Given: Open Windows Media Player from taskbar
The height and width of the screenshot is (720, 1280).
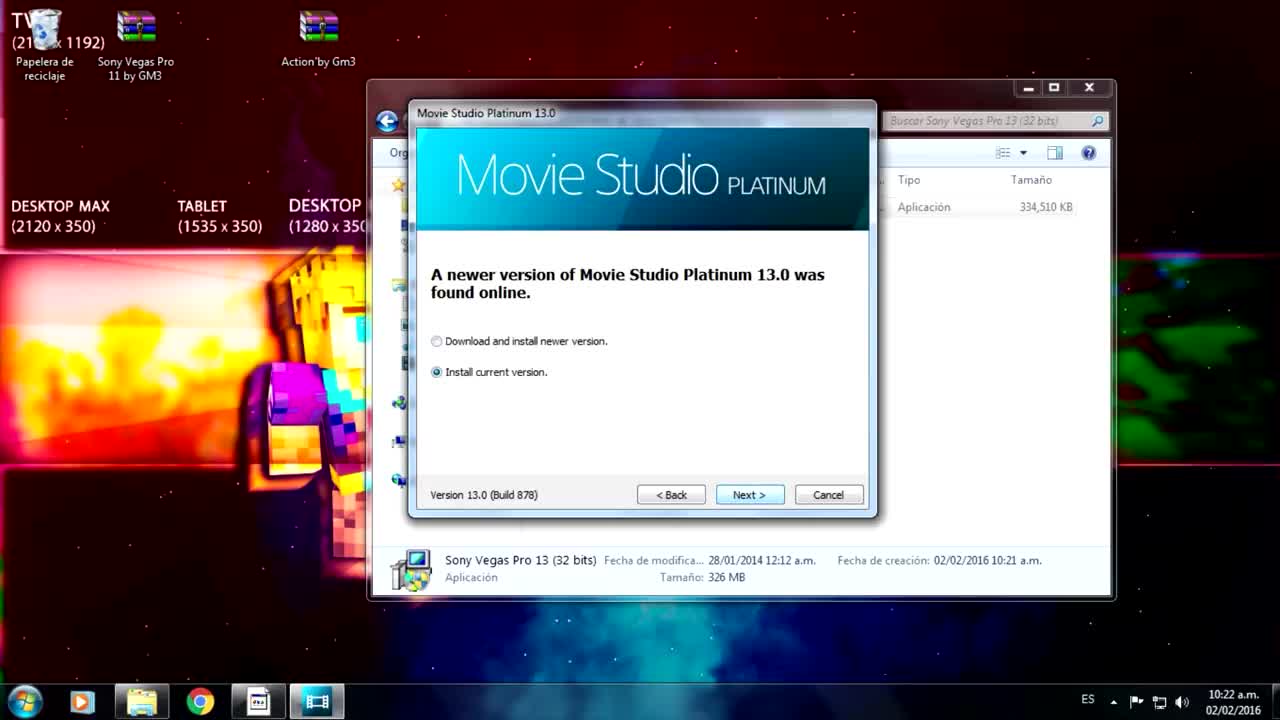Looking at the screenshot, I should pyautogui.click(x=82, y=701).
